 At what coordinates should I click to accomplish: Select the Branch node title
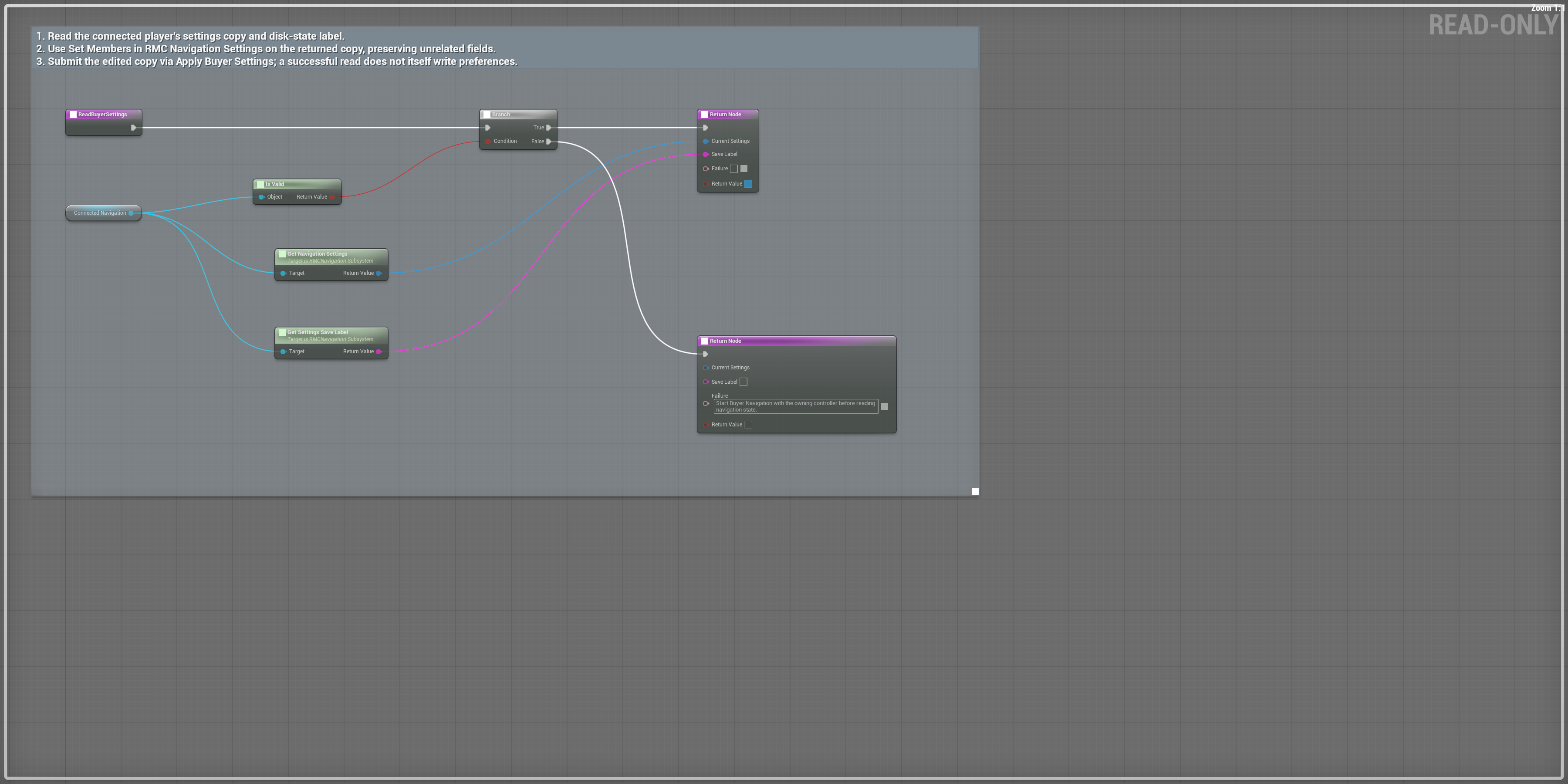pyautogui.click(x=501, y=115)
